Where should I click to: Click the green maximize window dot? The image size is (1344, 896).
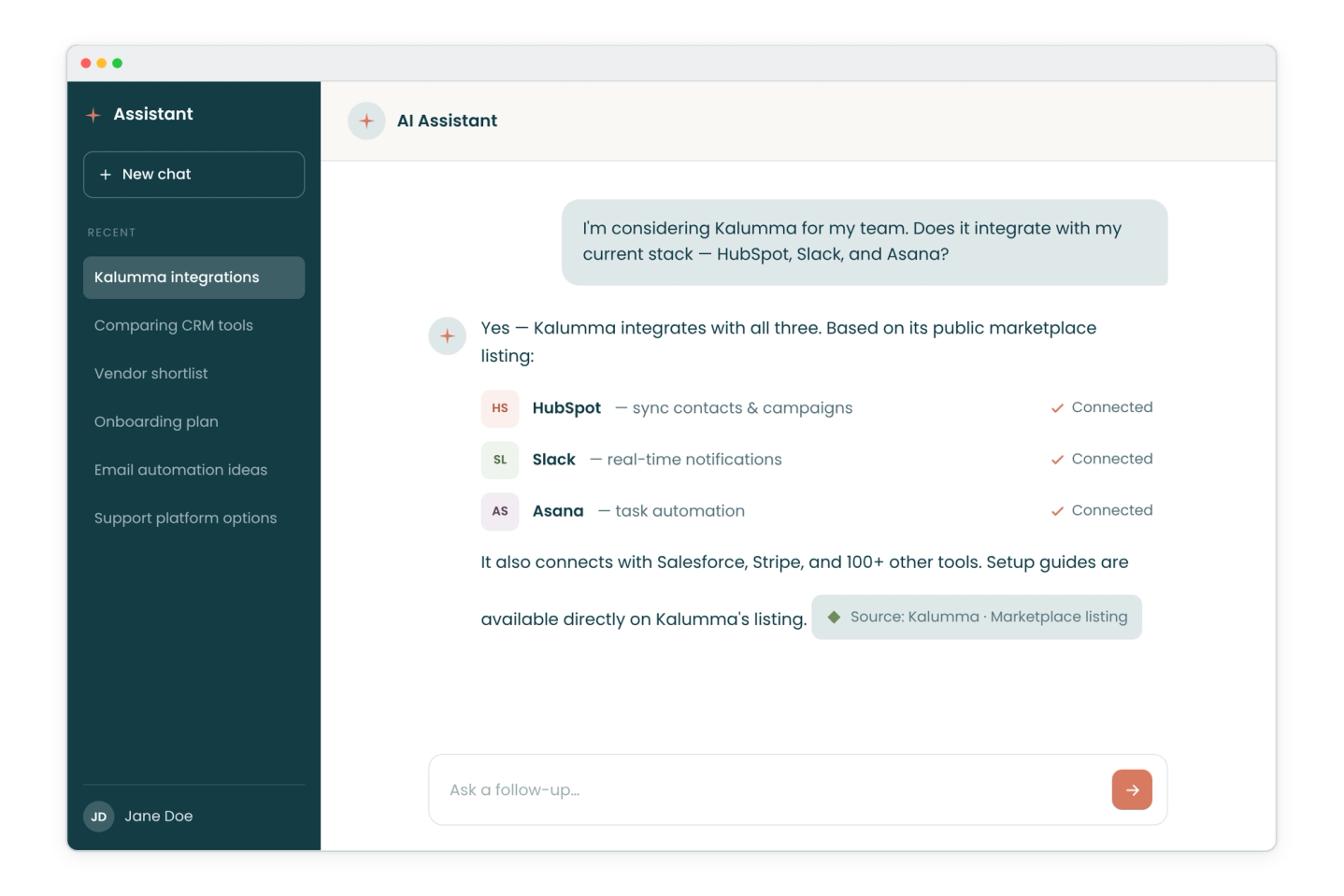point(118,64)
